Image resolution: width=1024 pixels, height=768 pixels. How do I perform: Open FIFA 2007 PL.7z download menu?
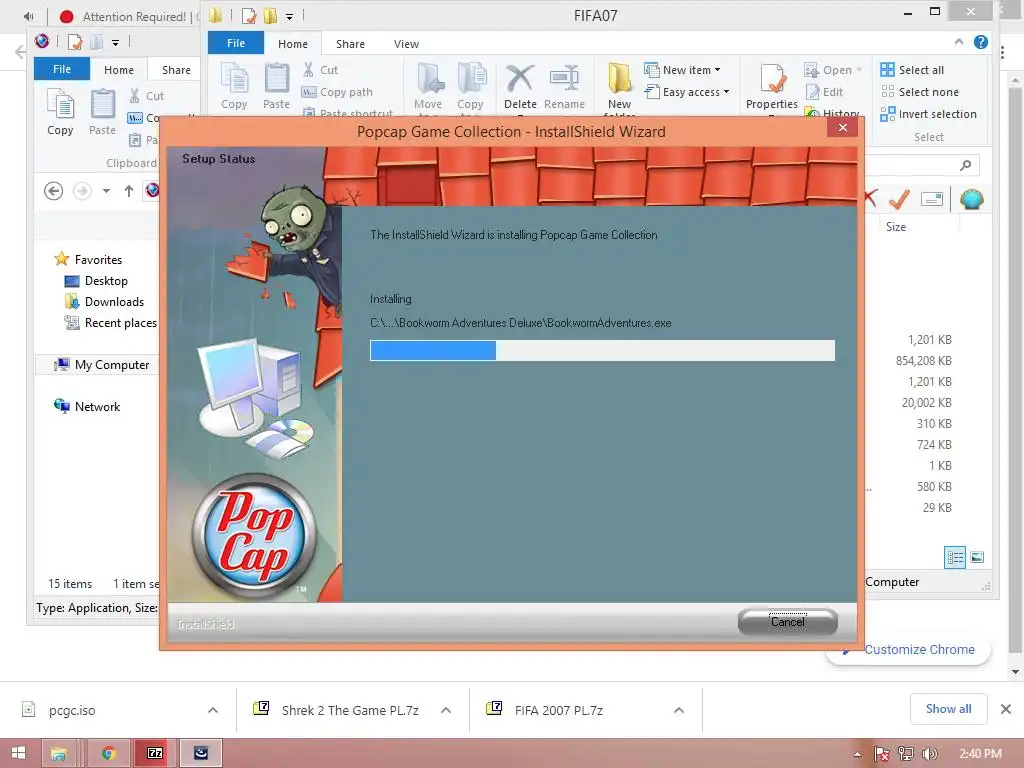tap(679, 710)
